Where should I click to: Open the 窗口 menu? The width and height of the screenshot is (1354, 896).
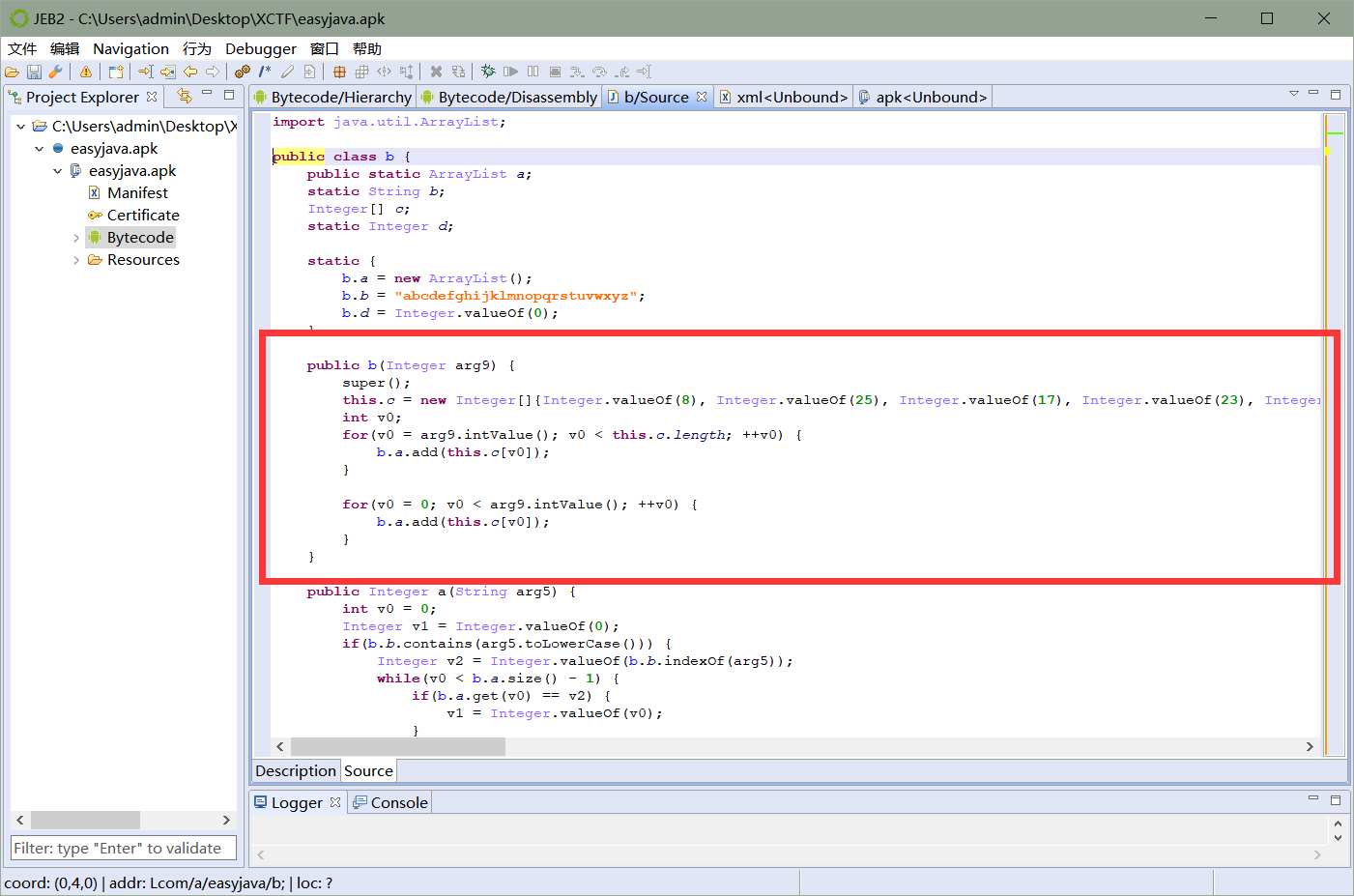325,48
